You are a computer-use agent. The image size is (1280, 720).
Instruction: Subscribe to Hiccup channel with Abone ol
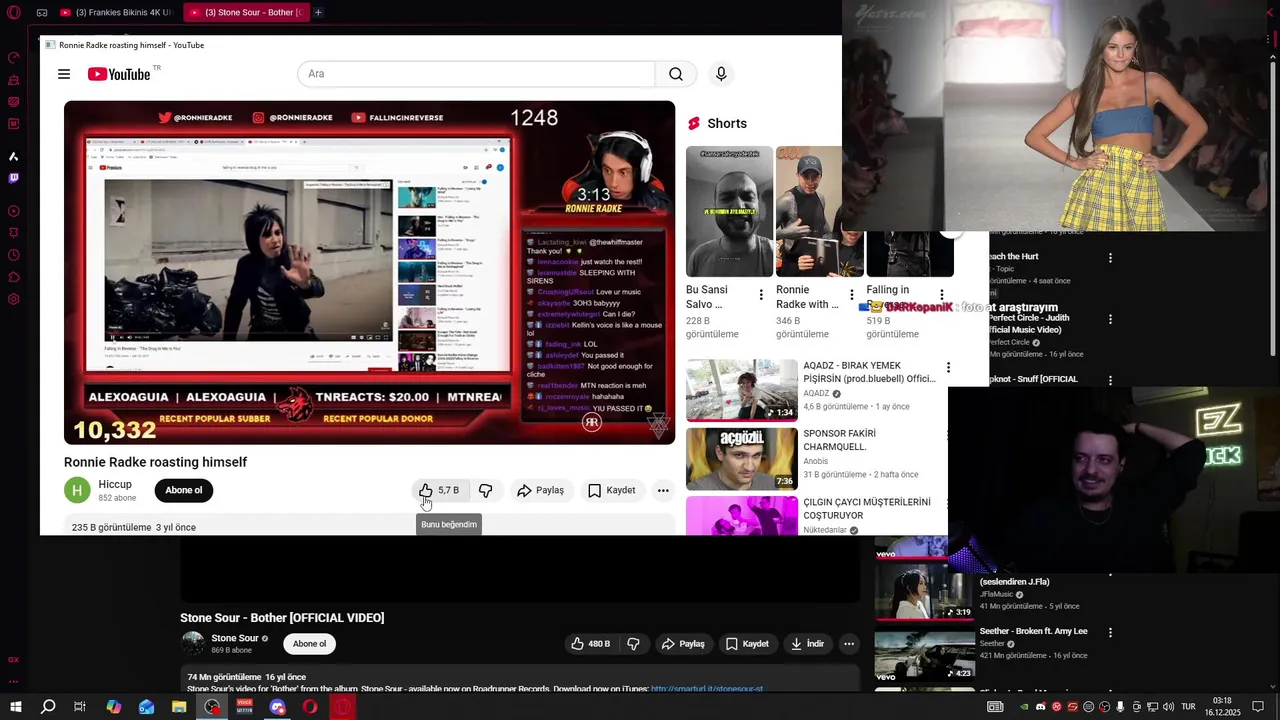183,490
